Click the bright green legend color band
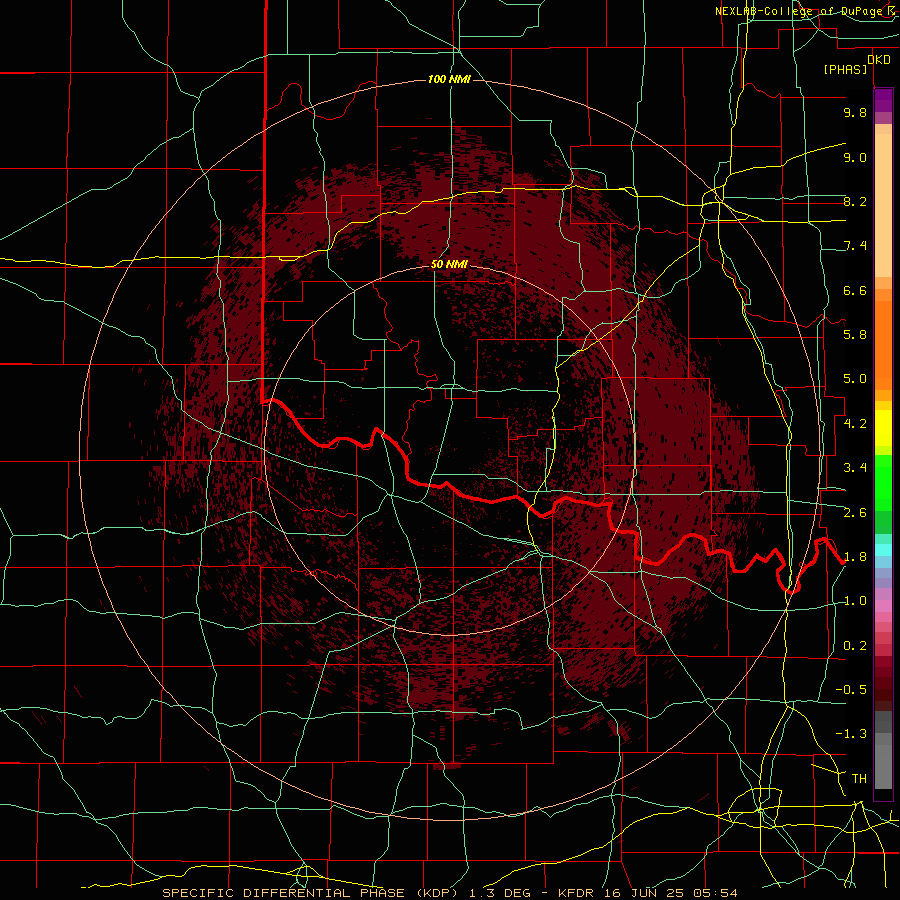This screenshot has height=900, width=900. click(883, 482)
